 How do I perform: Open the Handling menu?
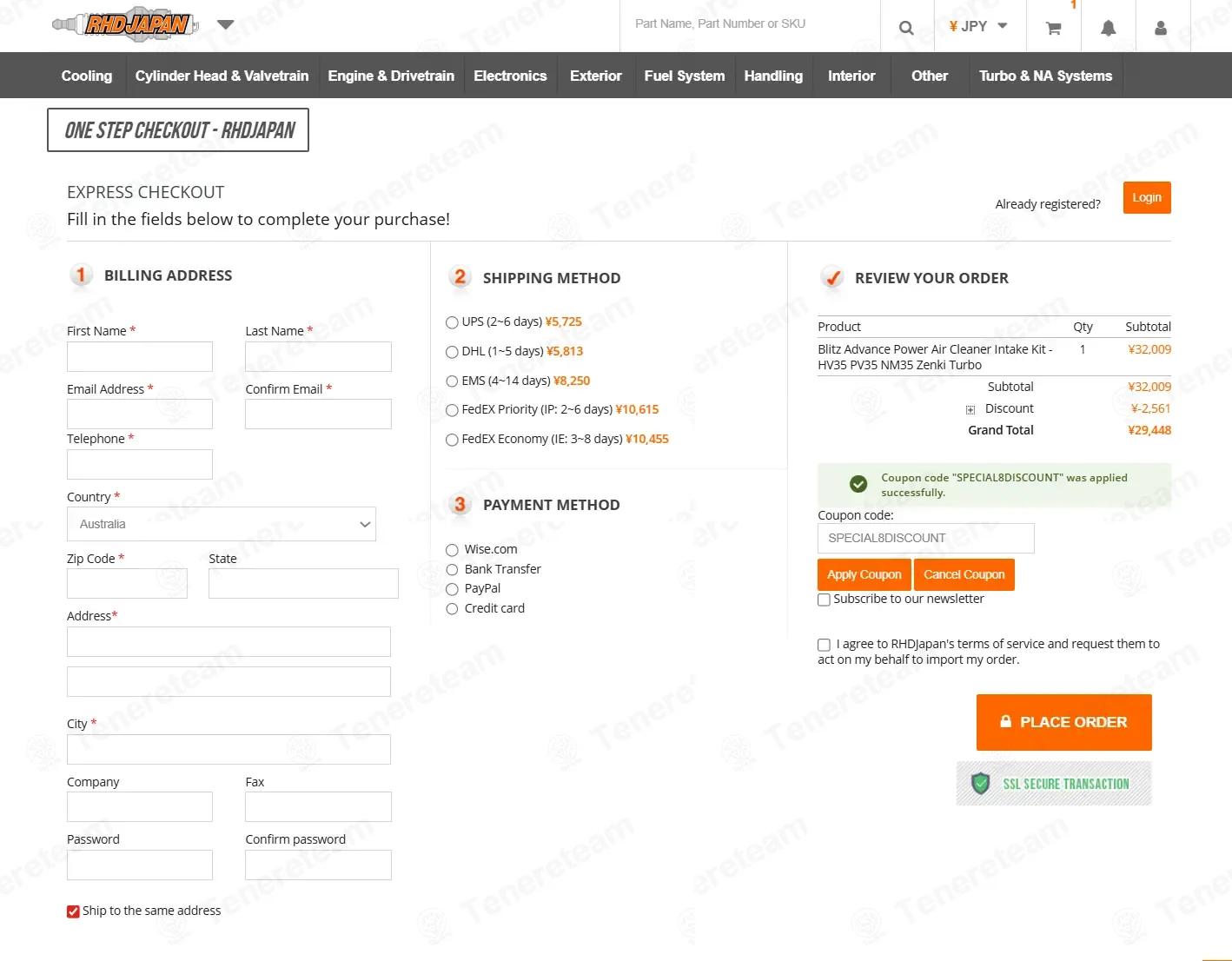click(x=773, y=76)
